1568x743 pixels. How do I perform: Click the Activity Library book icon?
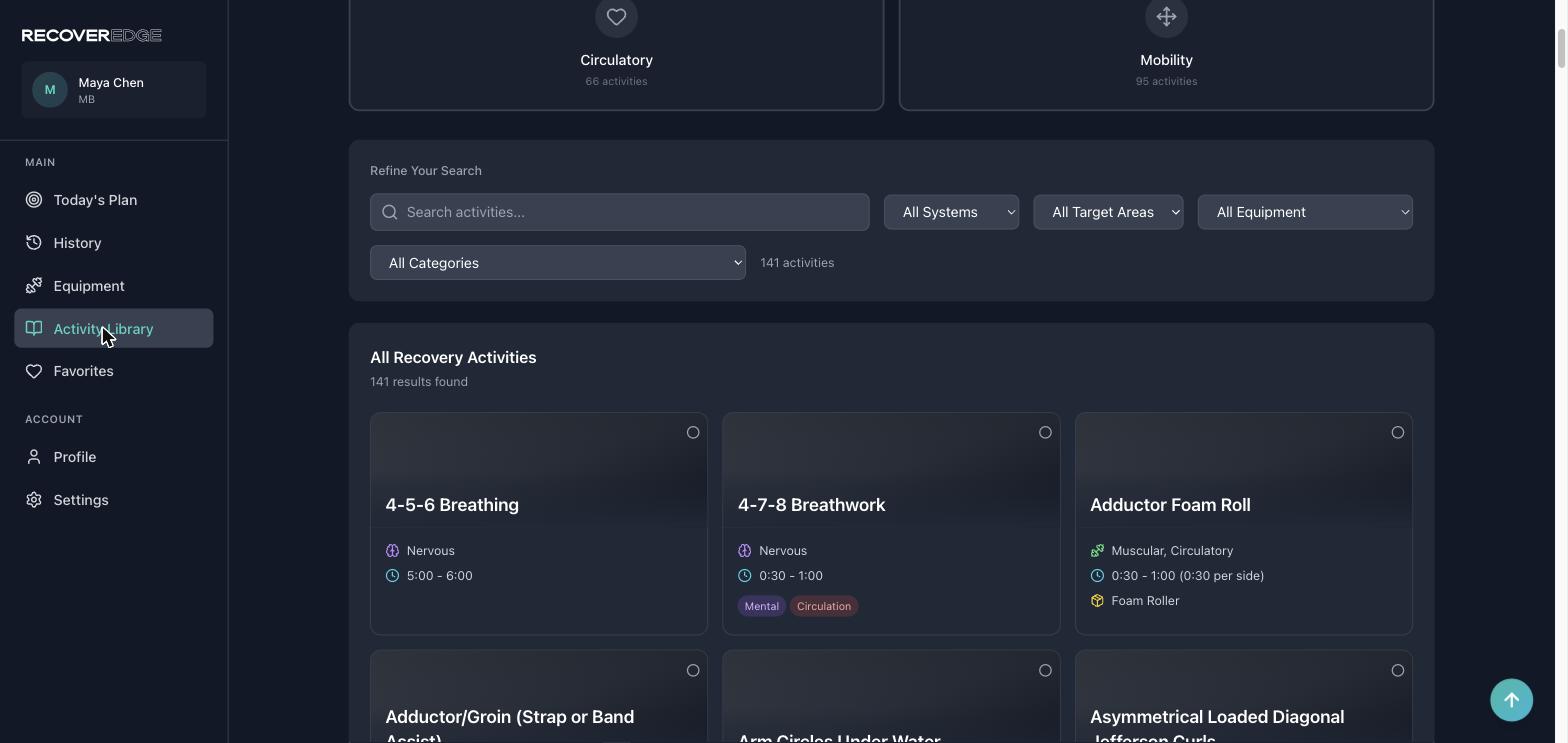coord(34,328)
